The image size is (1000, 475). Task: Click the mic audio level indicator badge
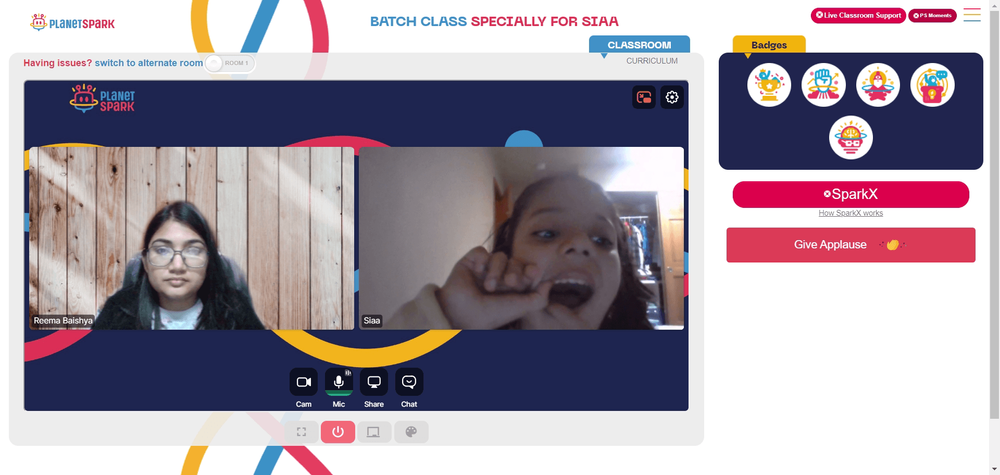(x=348, y=372)
